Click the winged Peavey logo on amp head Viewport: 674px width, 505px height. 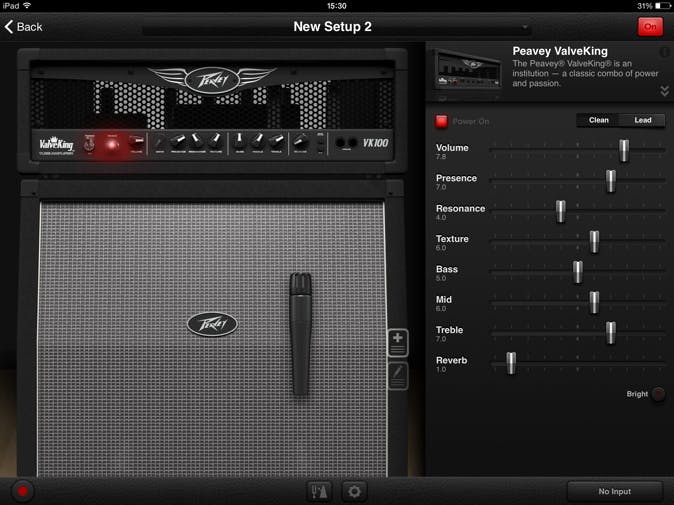pos(212,80)
